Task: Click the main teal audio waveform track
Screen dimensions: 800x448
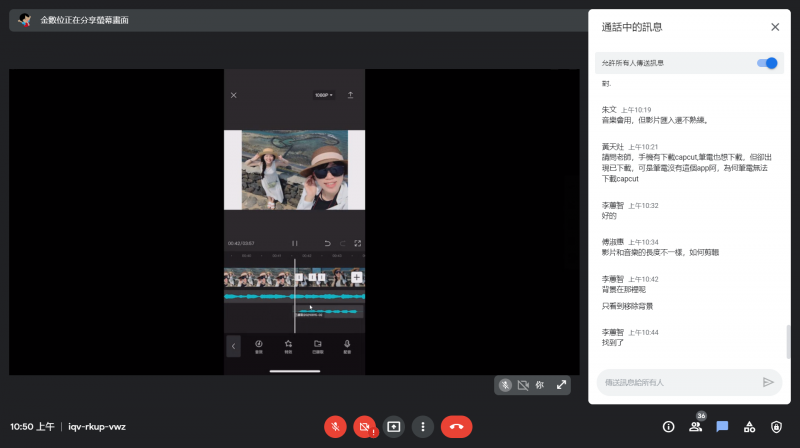Action: pos(294,296)
